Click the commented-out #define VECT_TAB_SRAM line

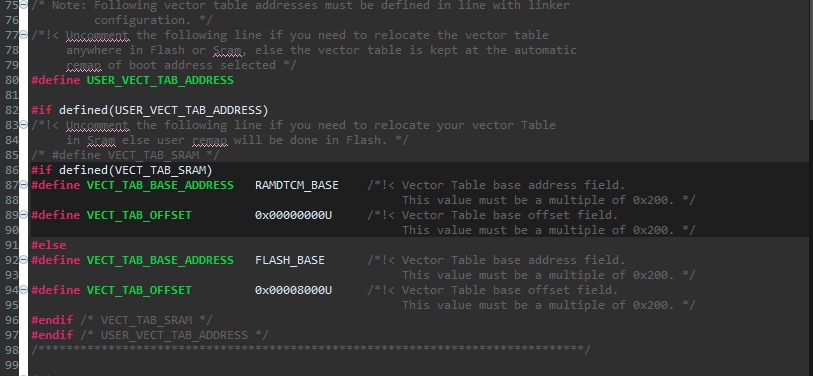click(x=125, y=155)
